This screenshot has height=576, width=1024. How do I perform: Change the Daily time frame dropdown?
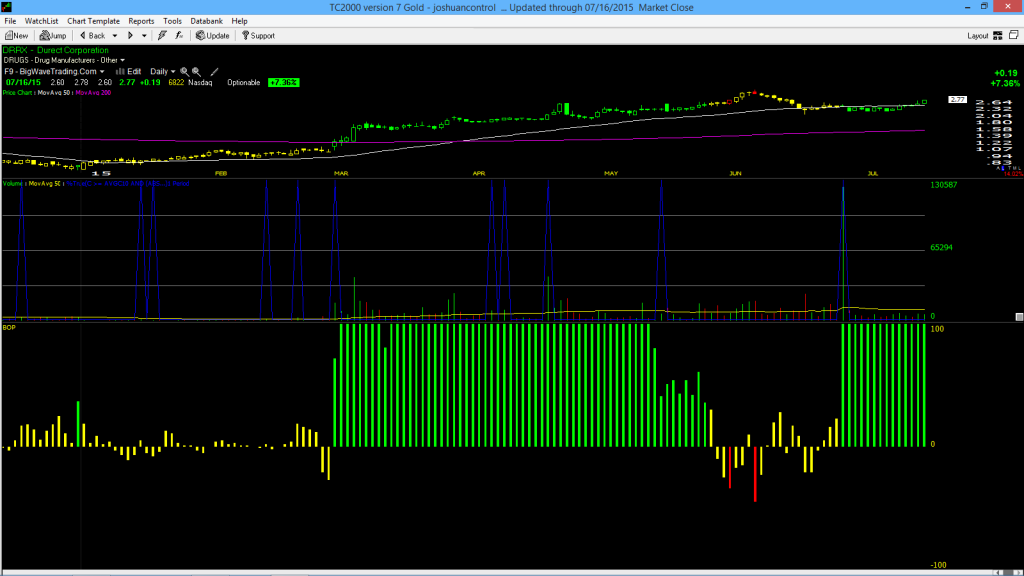(163, 72)
